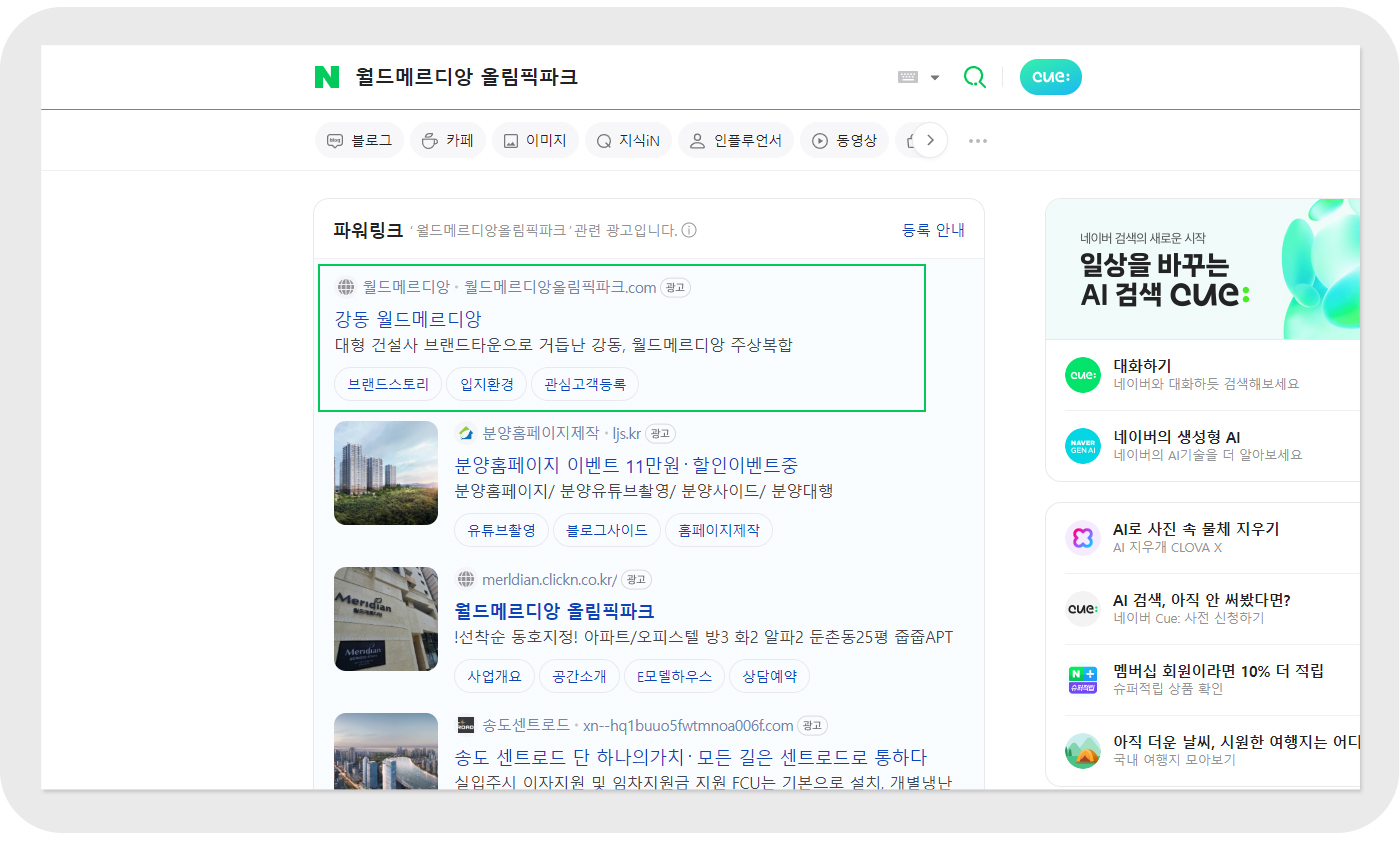This screenshot has height=845, width=1400.
Task: Open the bold 월드메르디앙 올림픽파크 ad title
Action: tap(554, 611)
